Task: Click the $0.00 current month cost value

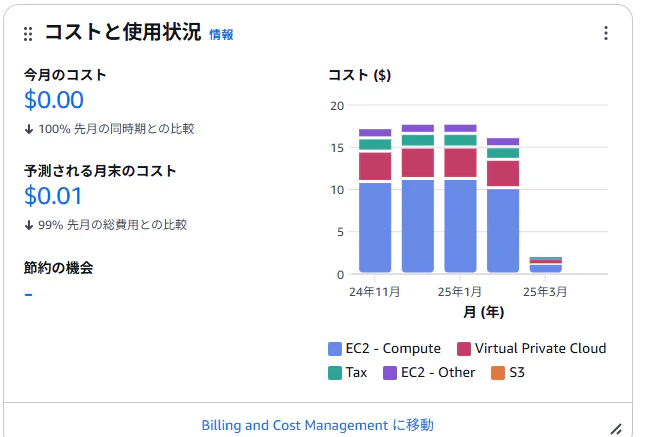Action: 54,100
